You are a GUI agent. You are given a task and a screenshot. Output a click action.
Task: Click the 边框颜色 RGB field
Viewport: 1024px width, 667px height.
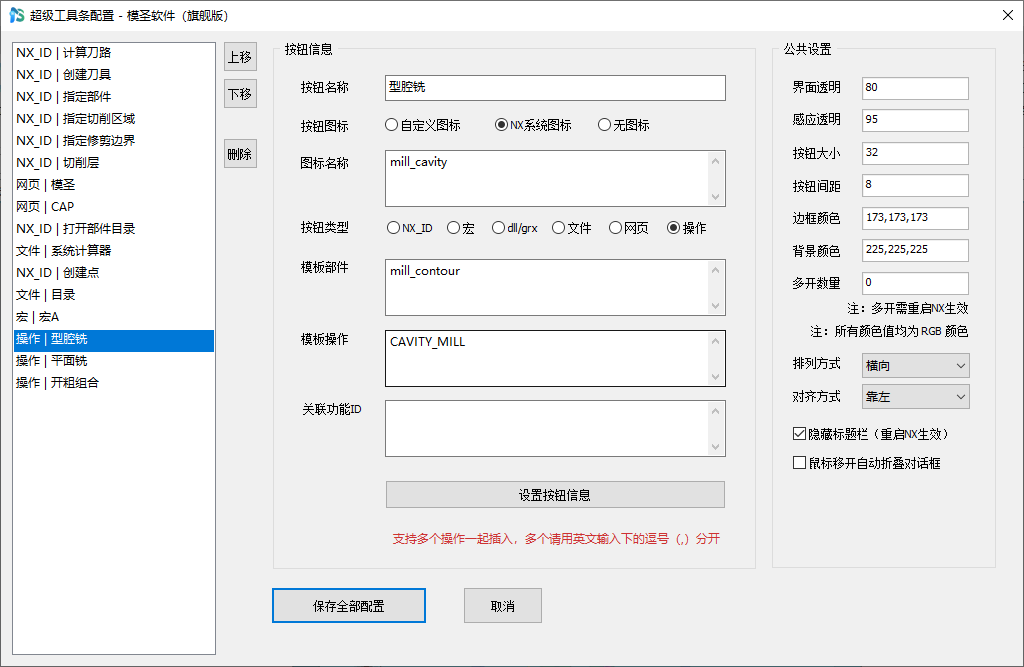pos(915,218)
